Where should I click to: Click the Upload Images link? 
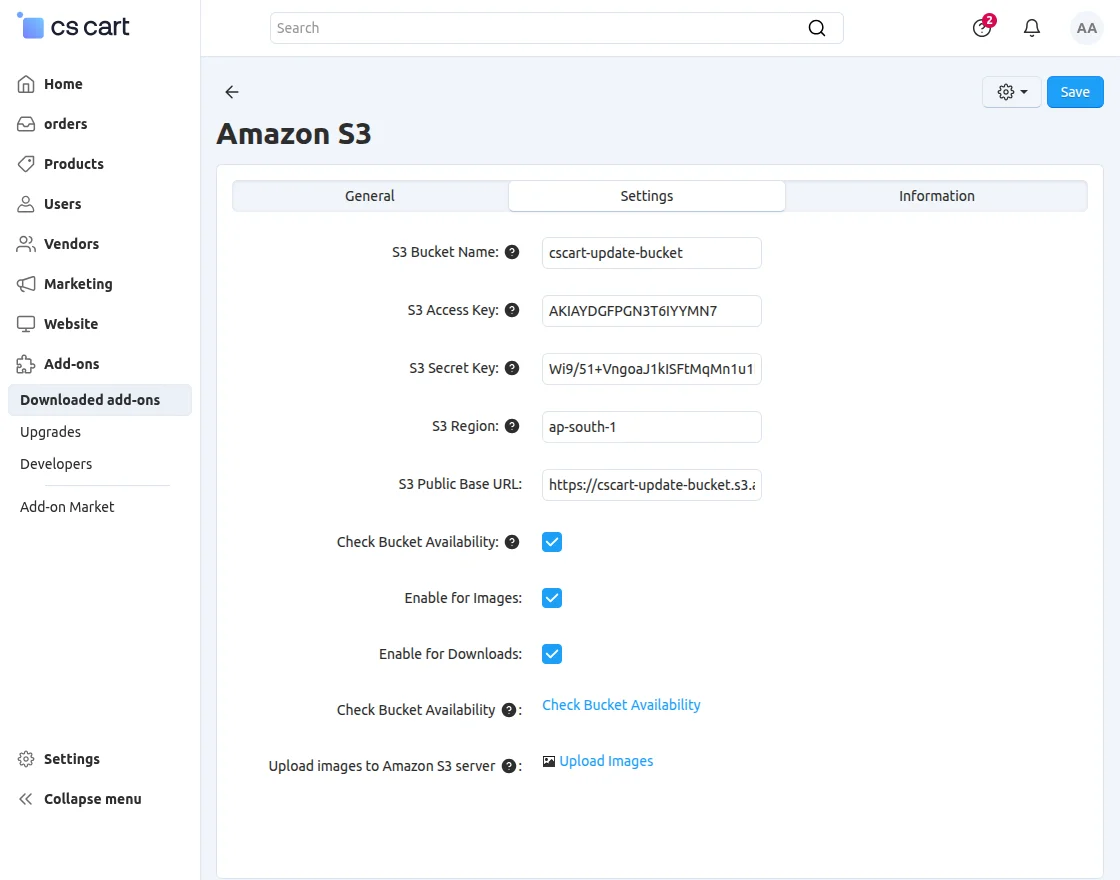coord(606,761)
